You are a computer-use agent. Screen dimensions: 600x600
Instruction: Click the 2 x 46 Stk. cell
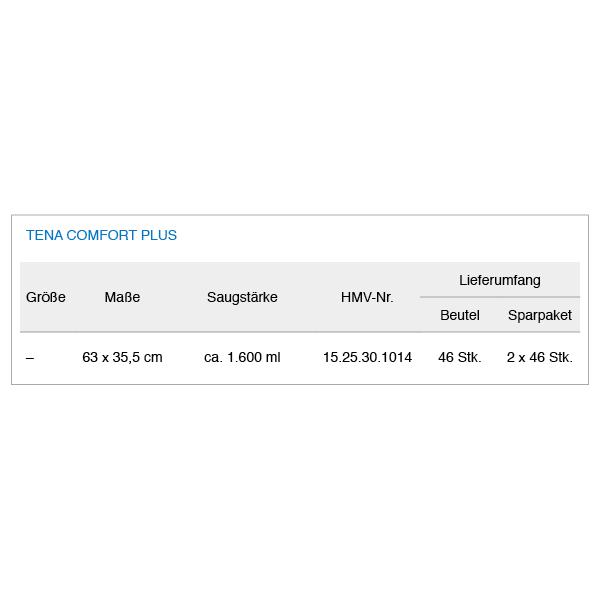[540, 357]
